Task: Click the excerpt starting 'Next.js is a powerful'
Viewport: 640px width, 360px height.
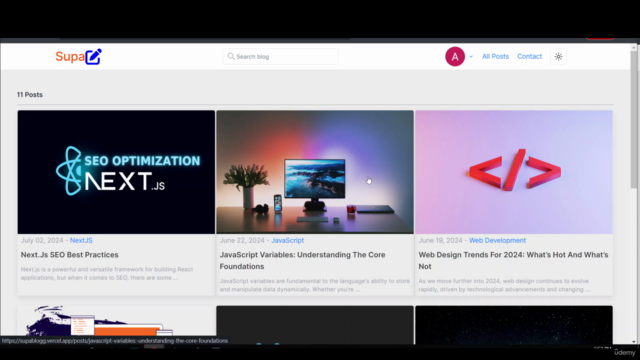Action: pos(107,273)
